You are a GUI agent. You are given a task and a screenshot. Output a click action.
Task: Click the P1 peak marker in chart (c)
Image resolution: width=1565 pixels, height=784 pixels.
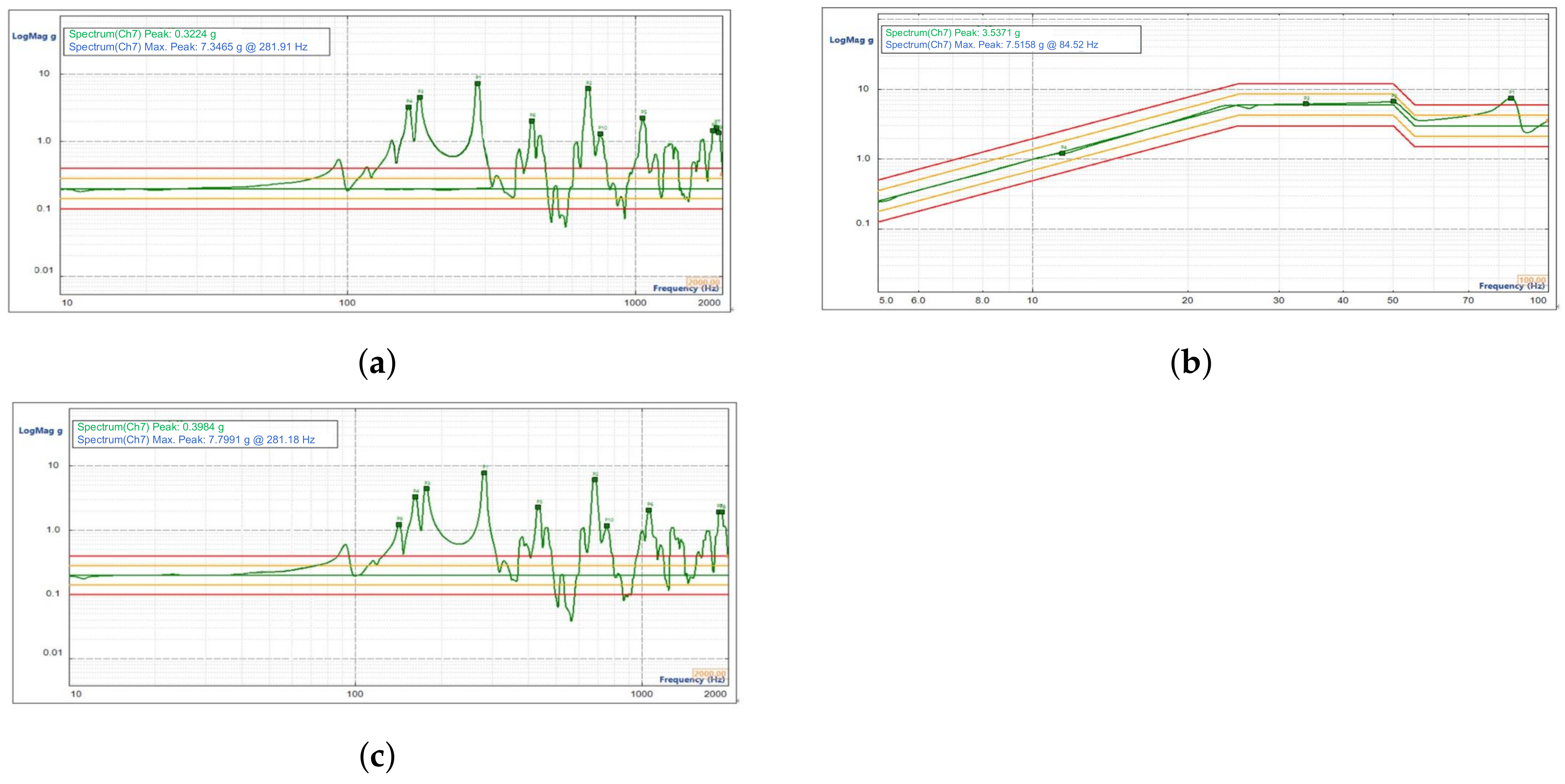coord(484,473)
